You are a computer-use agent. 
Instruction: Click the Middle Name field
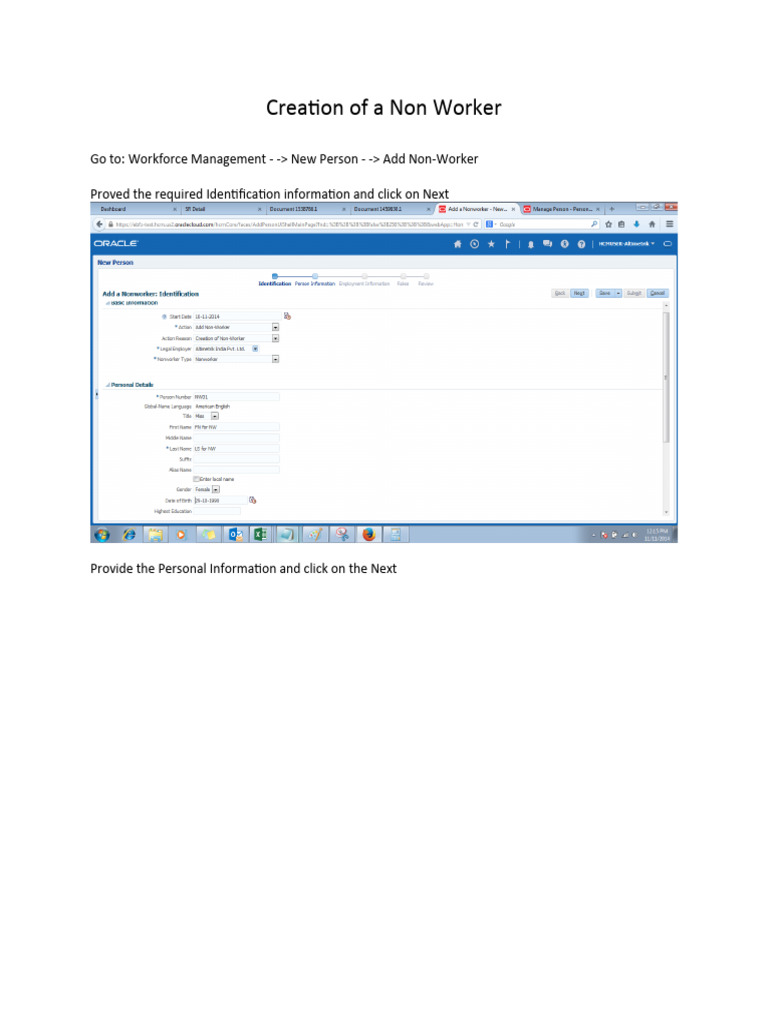coord(236,438)
